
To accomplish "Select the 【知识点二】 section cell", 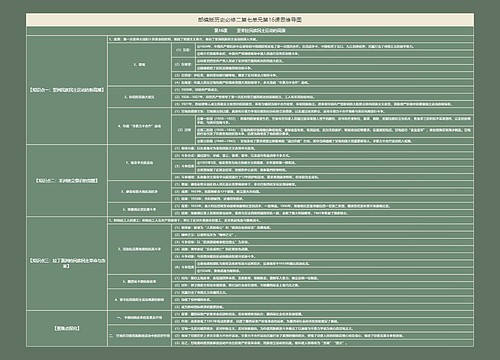I will 67,180.
